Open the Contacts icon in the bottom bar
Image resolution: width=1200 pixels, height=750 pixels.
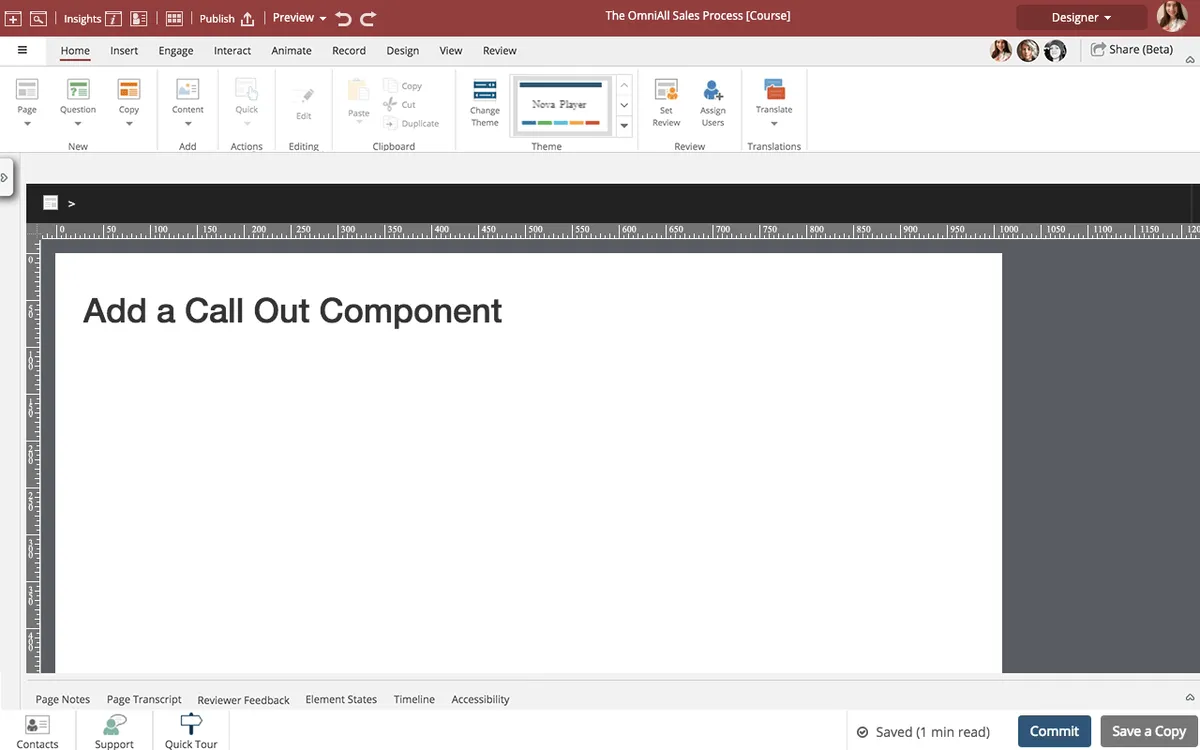(x=37, y=725)
